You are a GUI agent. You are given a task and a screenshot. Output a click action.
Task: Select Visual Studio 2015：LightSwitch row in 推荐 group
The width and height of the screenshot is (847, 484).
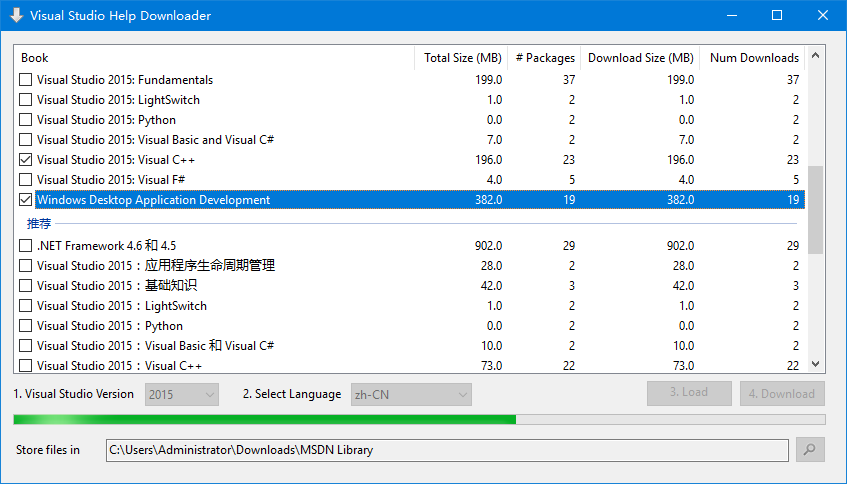(x=122, y=305)
